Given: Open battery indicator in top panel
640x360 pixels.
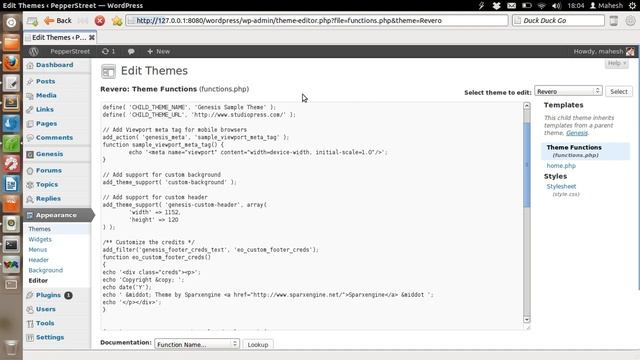Looking at the screenshot, I should click(x=527, y=6).
